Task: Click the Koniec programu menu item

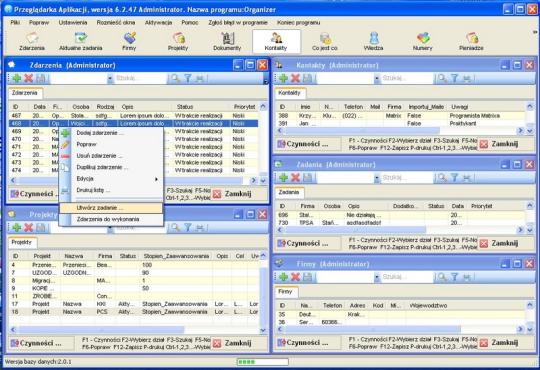Action: pos(299,23)
